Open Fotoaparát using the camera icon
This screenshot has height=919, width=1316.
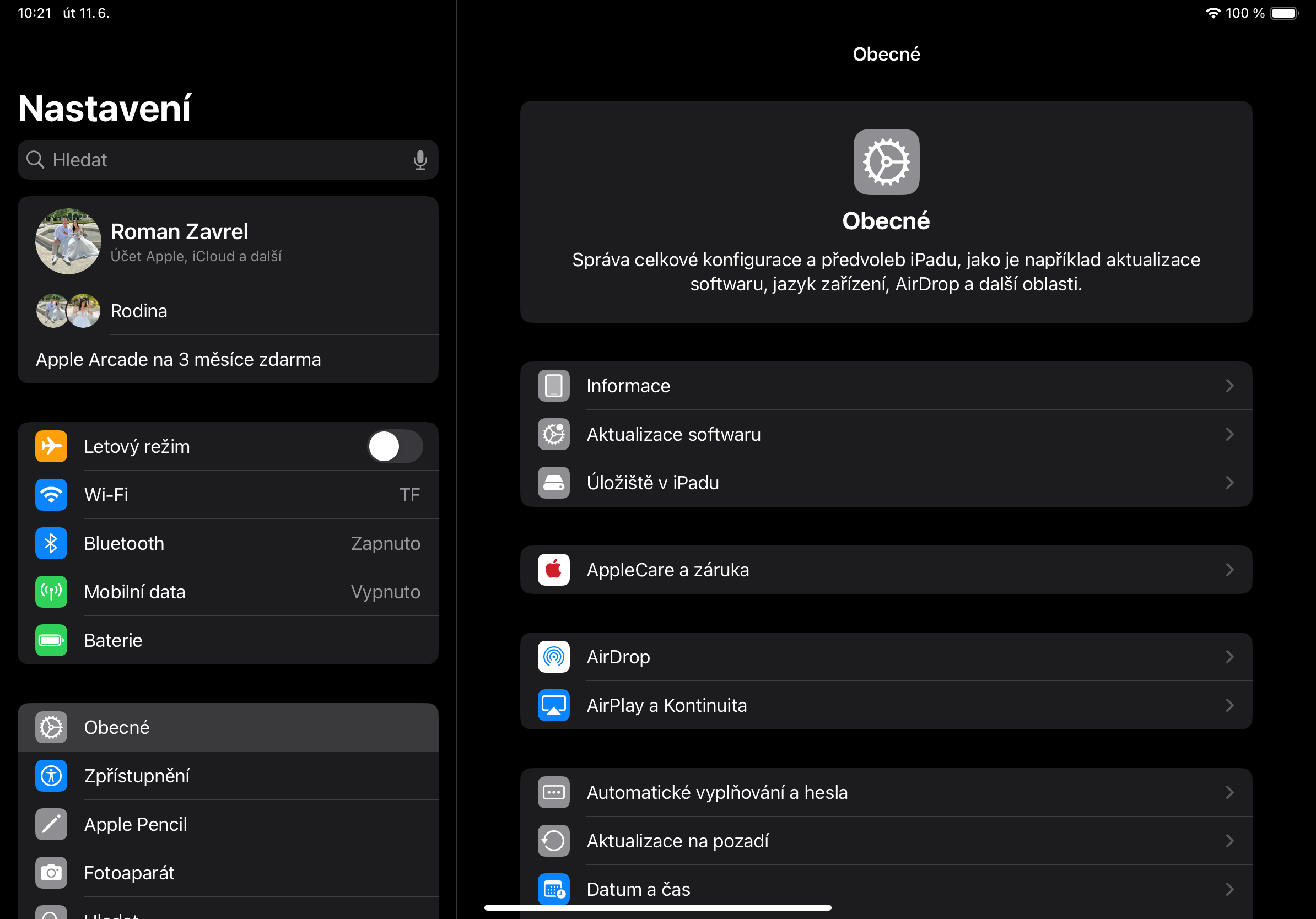tap(51, 873)
